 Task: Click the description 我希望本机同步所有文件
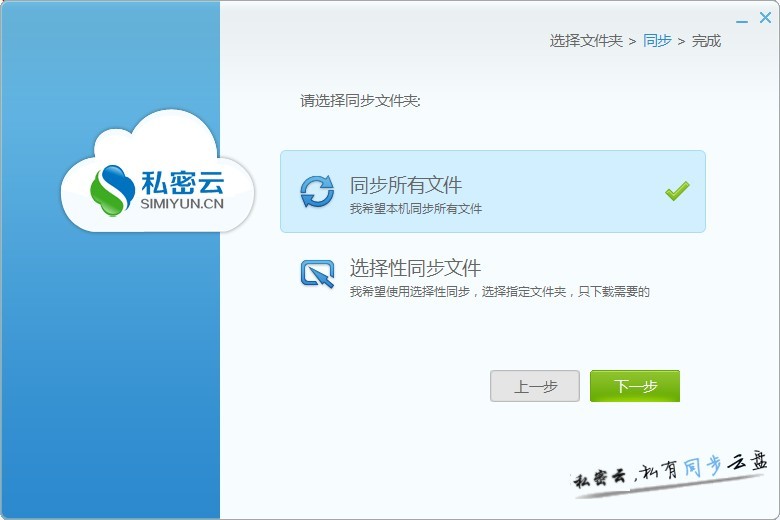pyautogui.click(x=416, y=209)
